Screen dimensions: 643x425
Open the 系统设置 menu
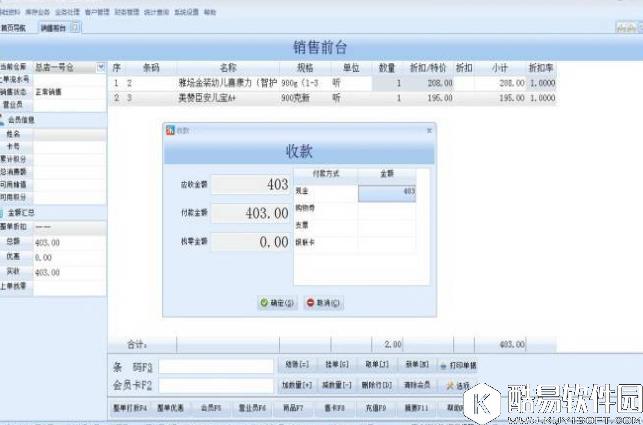click(186, 12)
